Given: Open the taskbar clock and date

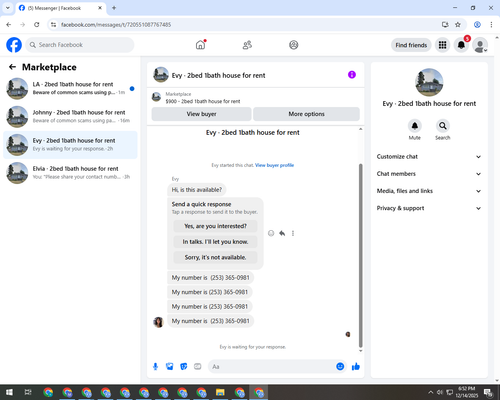Looking at the screenshot, I should pos(467,392).
